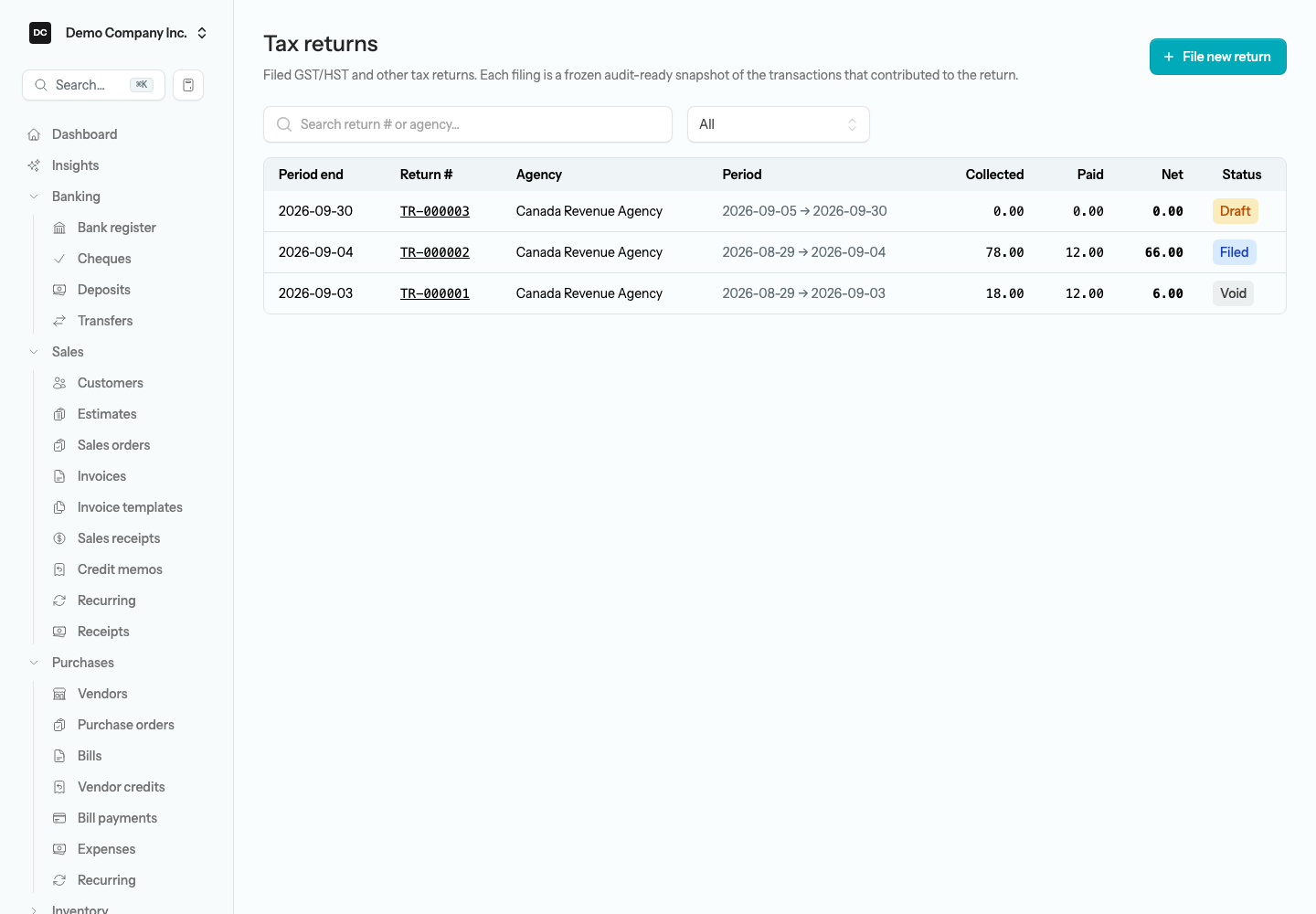Expand the Inventory section chevron
The image size is (1316, 914).
[34, 910]
